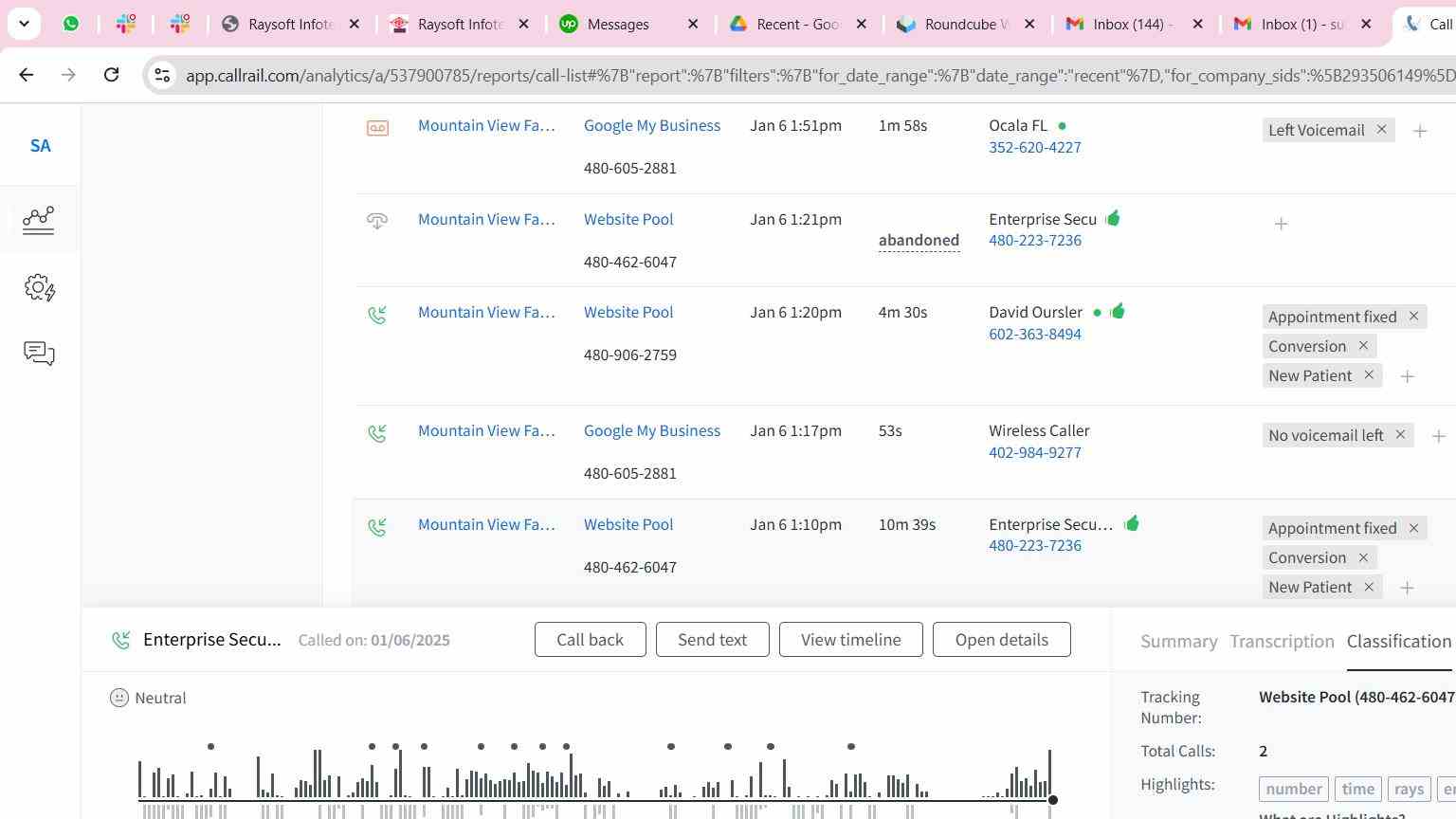This screenshot has height=819, width=1456.
Task: Close the Recent Google Drive tab
Action: [861, 24]
